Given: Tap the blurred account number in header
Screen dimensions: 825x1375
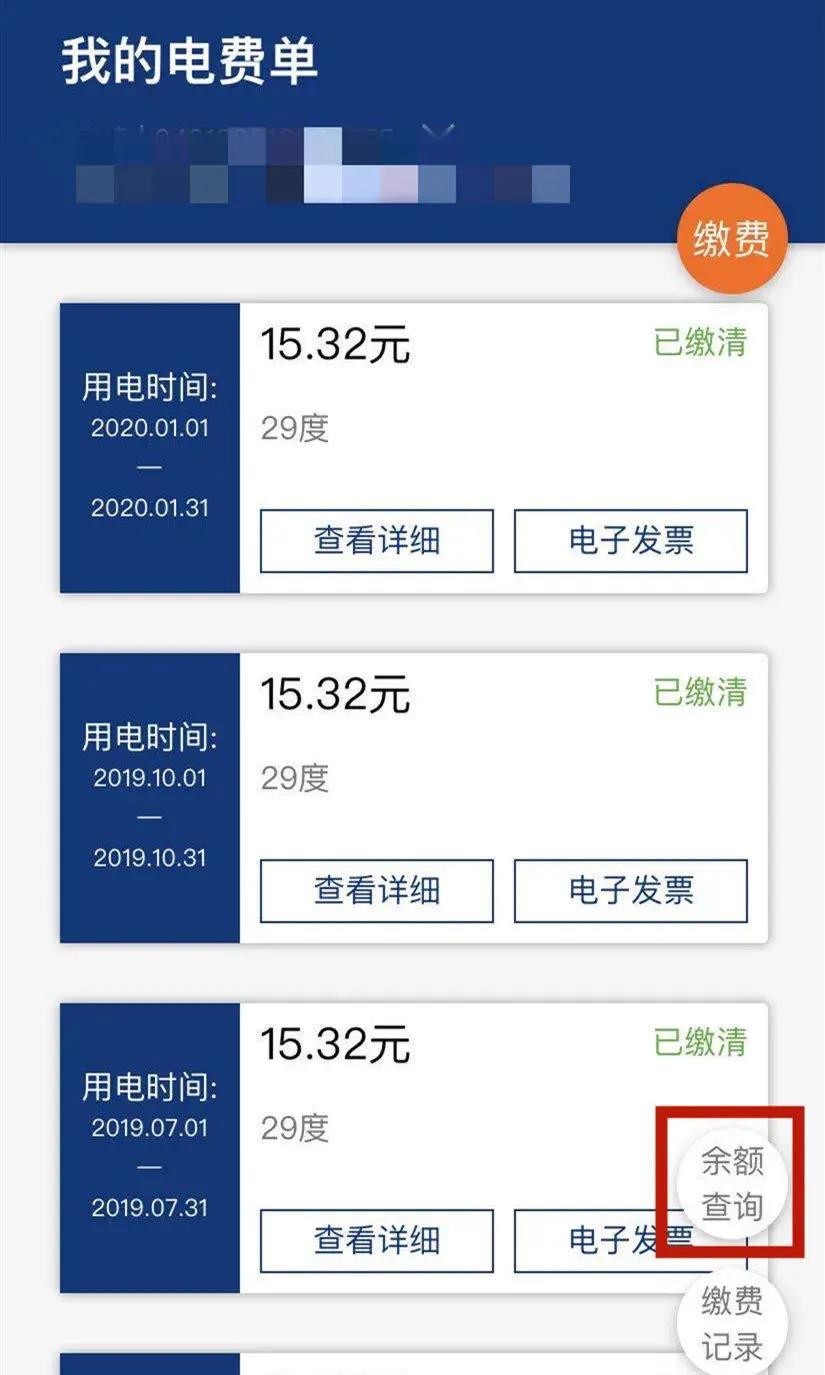Looking at the screenshot, I should click(320, 184).
